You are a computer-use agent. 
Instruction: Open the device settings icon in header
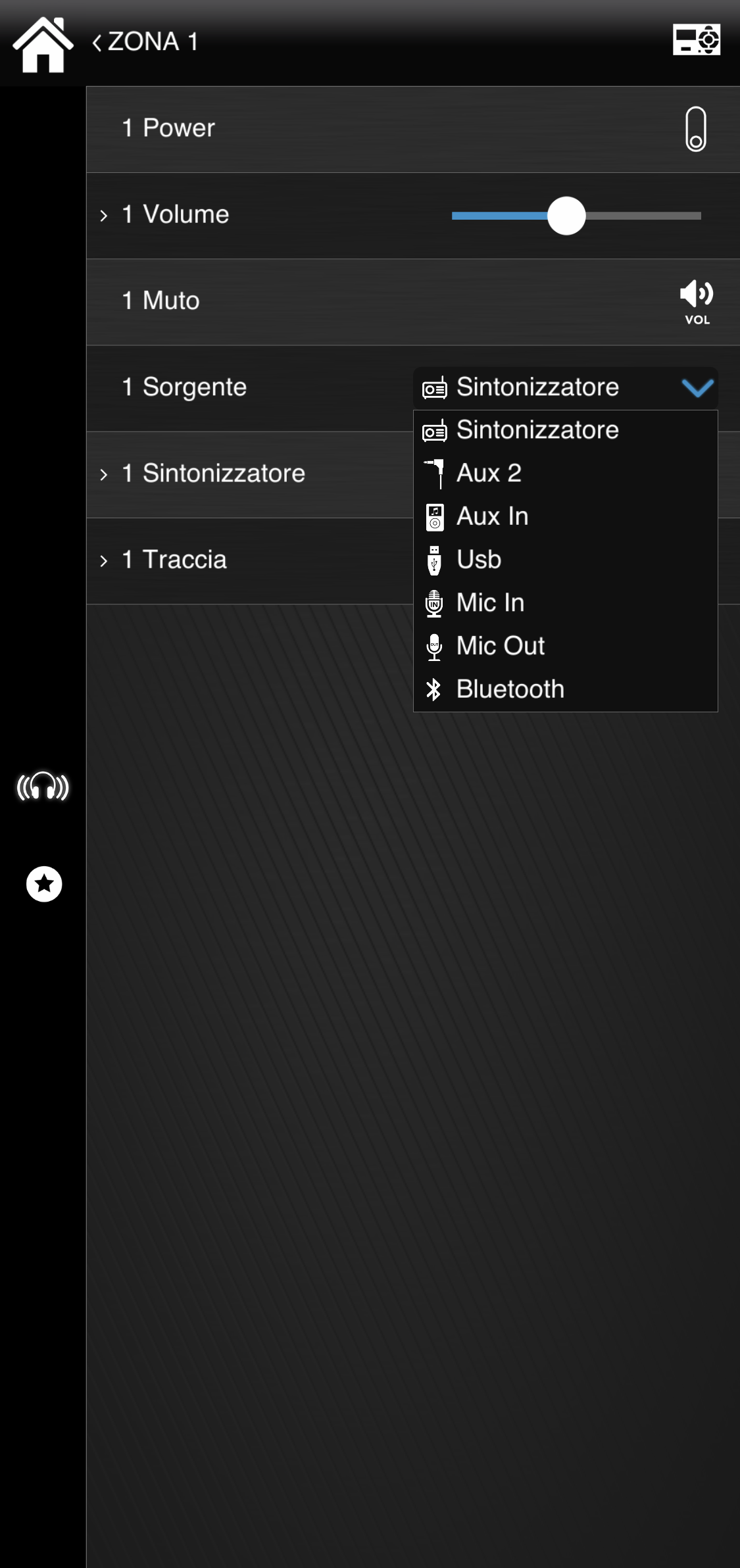point(697,40)
